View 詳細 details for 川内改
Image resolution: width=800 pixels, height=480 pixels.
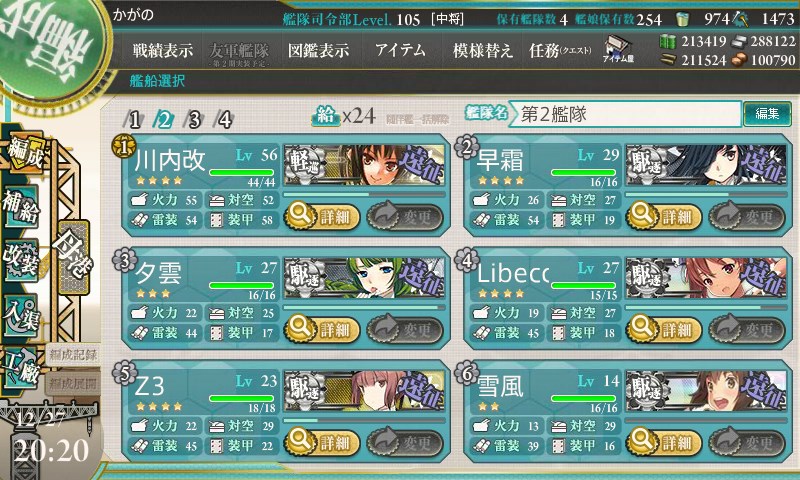pos(322,217)
